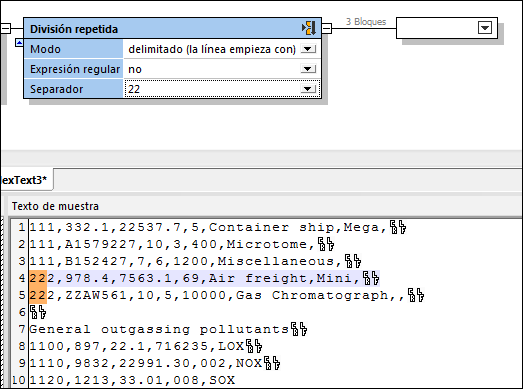Click the right output connector of División repetida
Screen dimensions: 523x389
click(x=327, y=28)
